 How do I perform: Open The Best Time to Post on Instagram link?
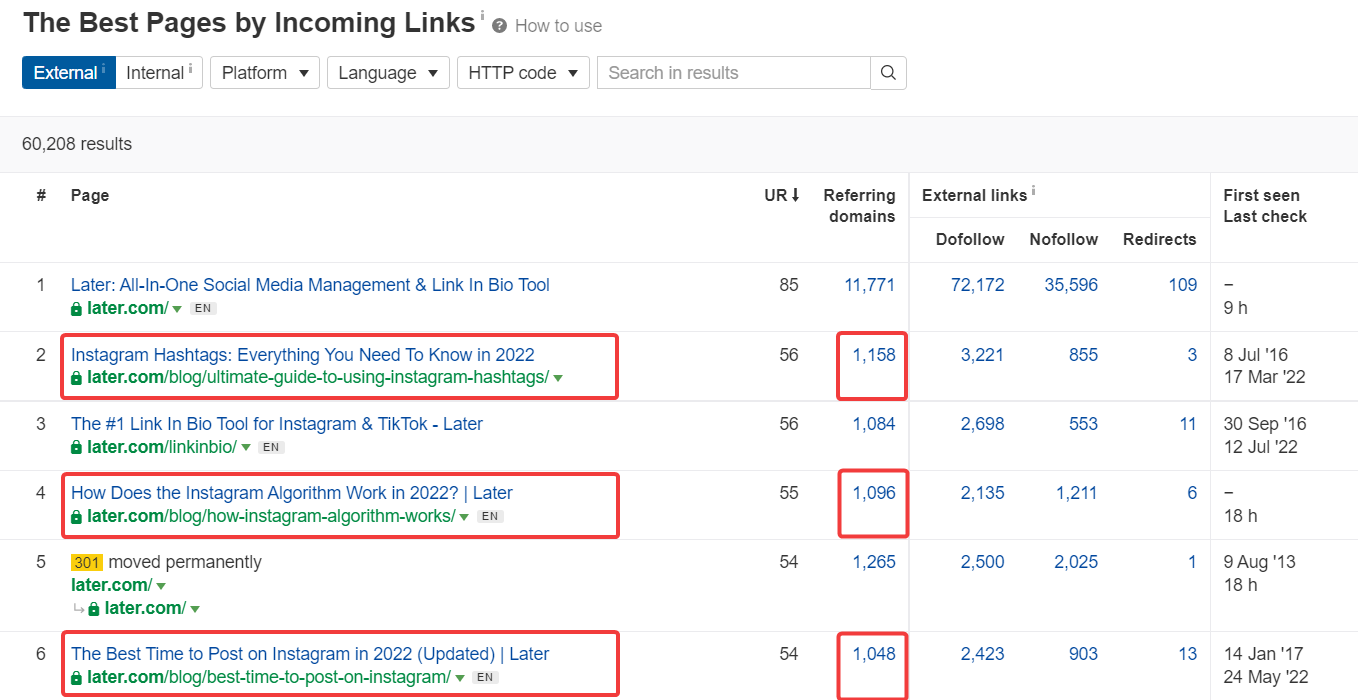click(310, 654)
